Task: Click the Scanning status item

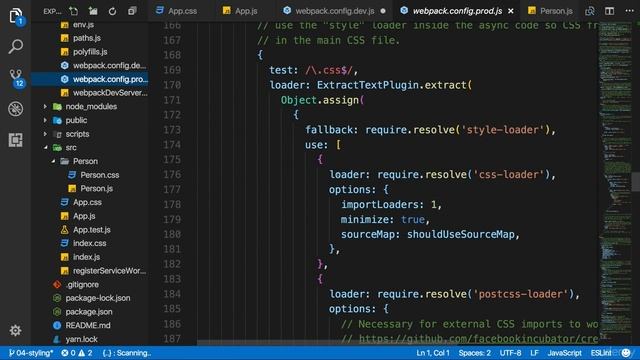Action: [127, 353]
